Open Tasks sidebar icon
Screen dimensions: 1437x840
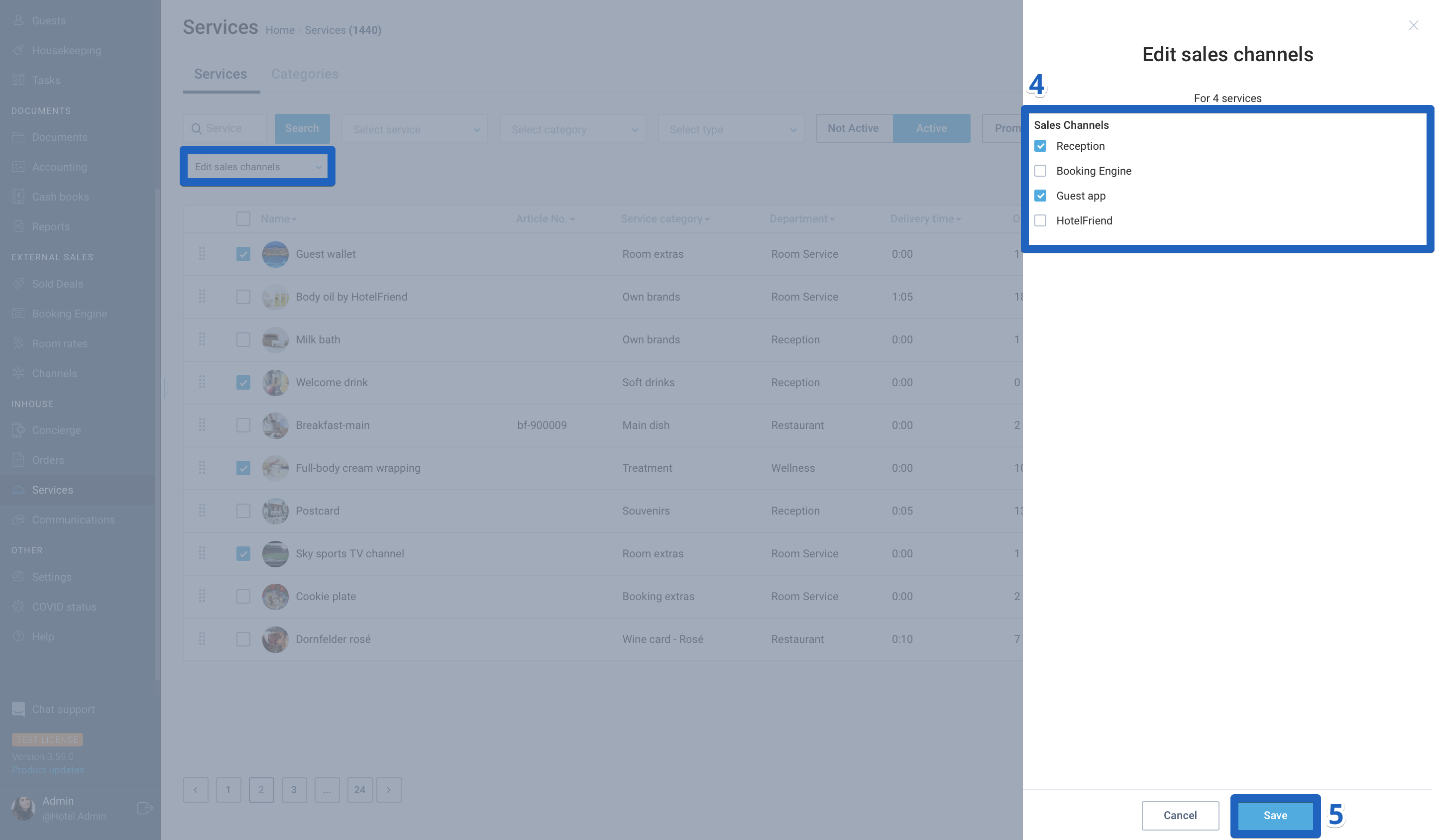(18, 80)
